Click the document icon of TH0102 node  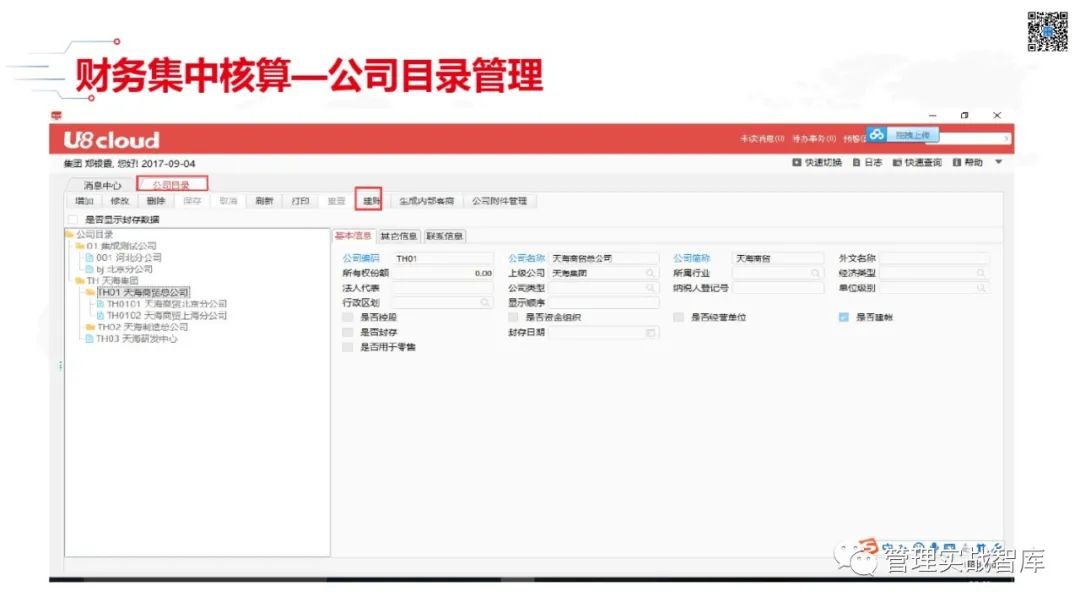[101, 315]
